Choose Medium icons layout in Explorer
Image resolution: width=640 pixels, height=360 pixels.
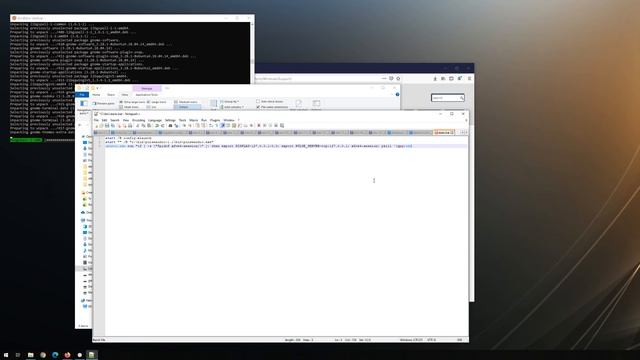coord(186,102)
